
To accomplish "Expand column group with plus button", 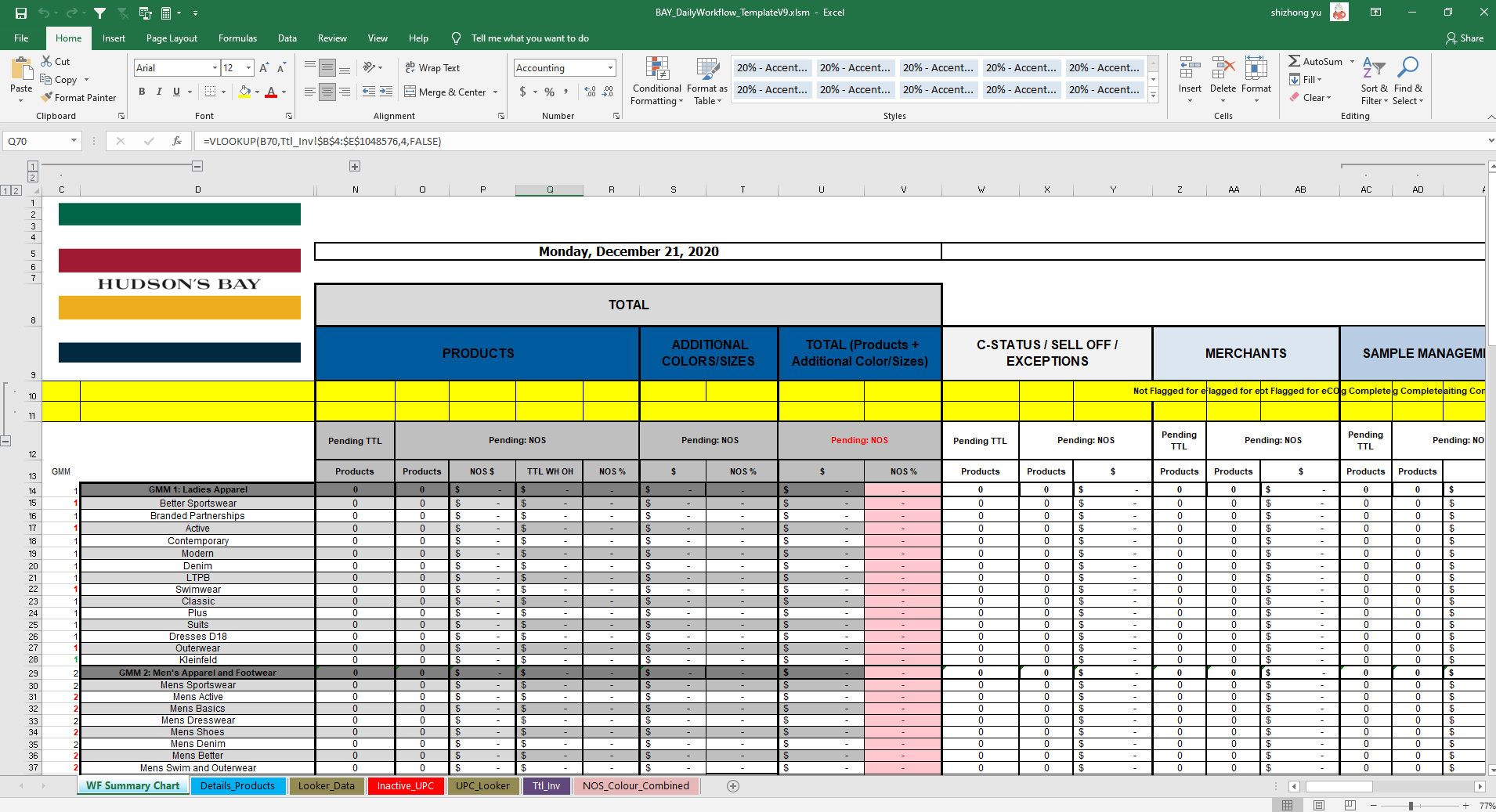I will point(355,166).
